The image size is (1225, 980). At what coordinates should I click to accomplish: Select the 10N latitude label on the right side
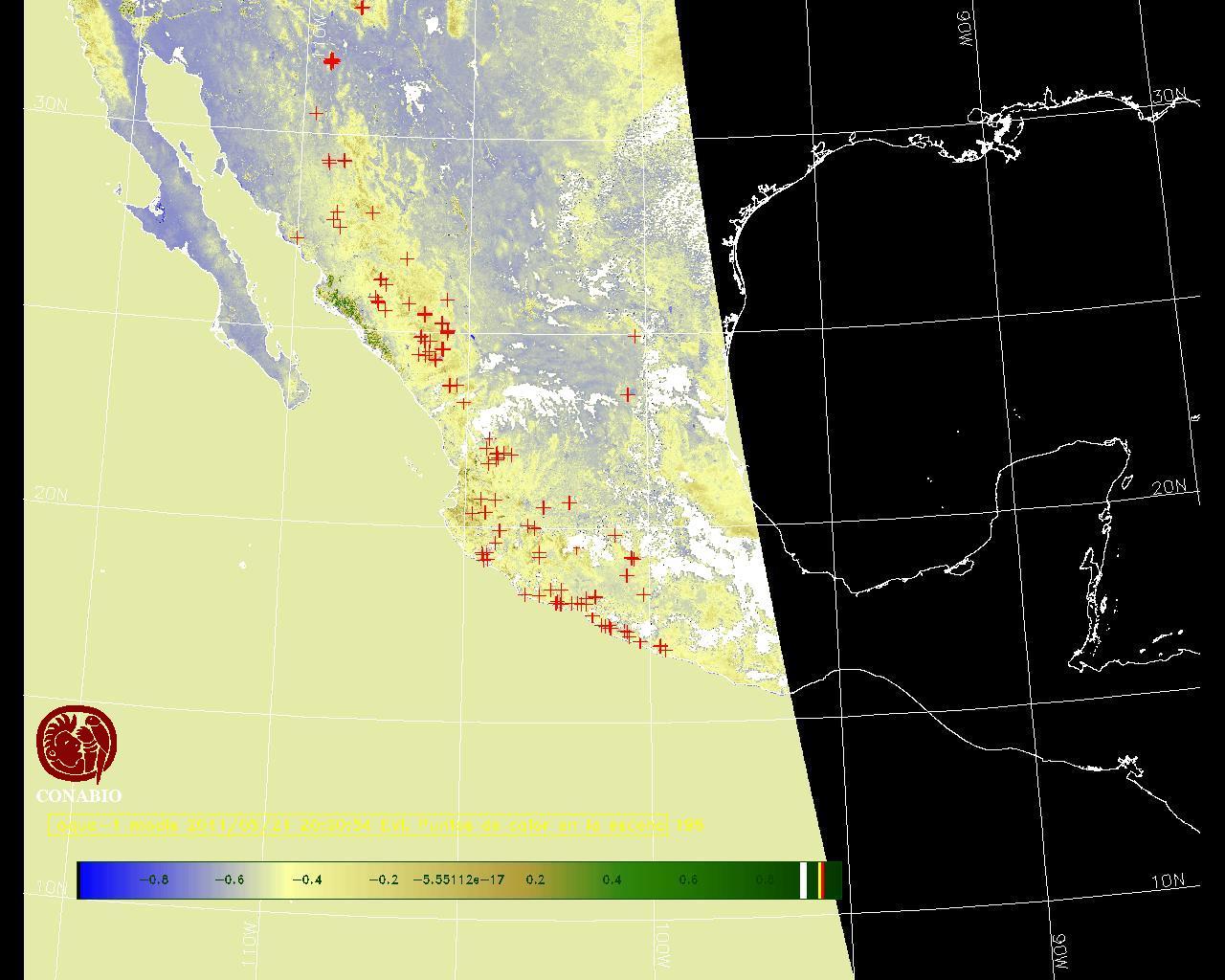(x=1168, y=881)
